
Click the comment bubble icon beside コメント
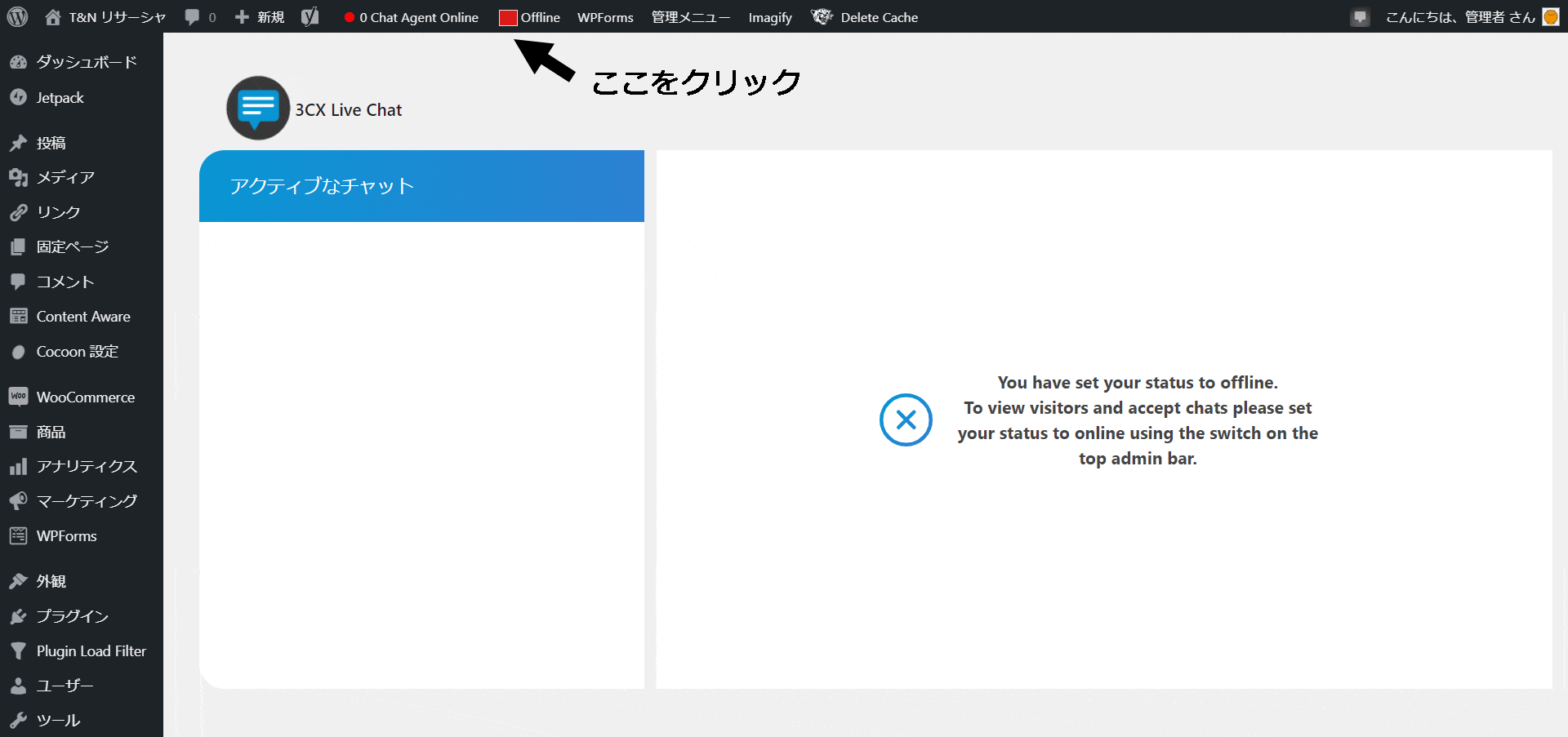point(18,282)
